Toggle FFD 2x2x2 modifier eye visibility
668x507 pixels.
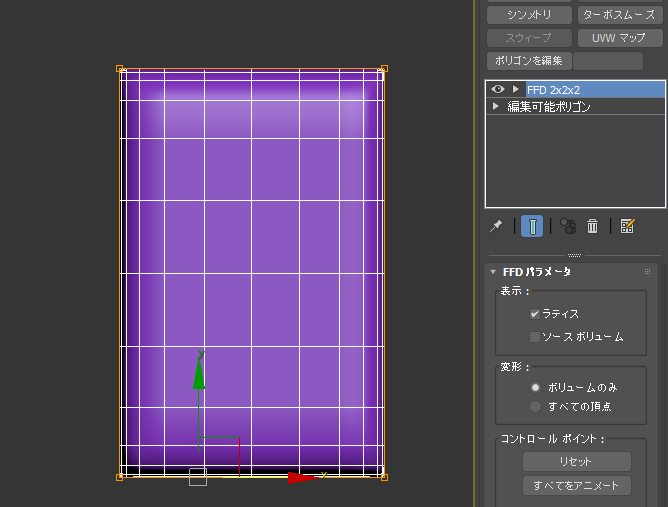(x=498, y=89)
